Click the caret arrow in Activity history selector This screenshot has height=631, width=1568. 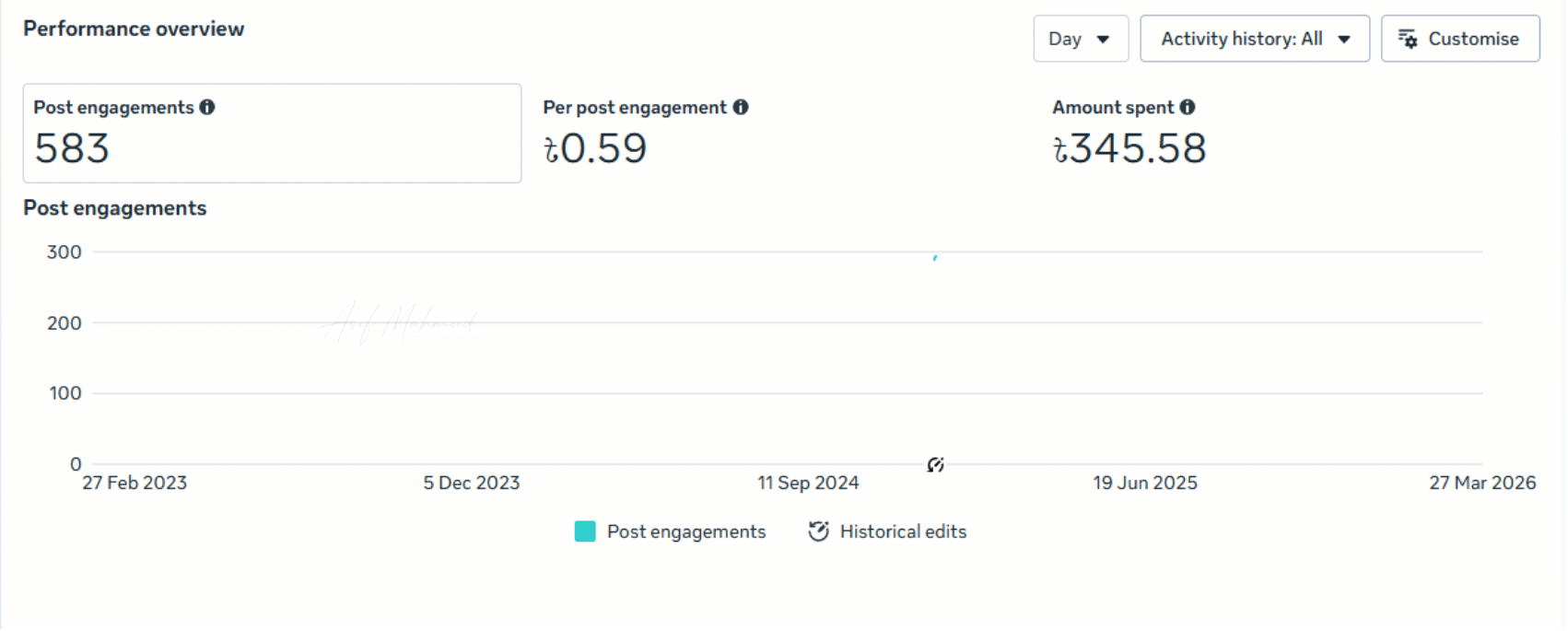[1344, 39]
